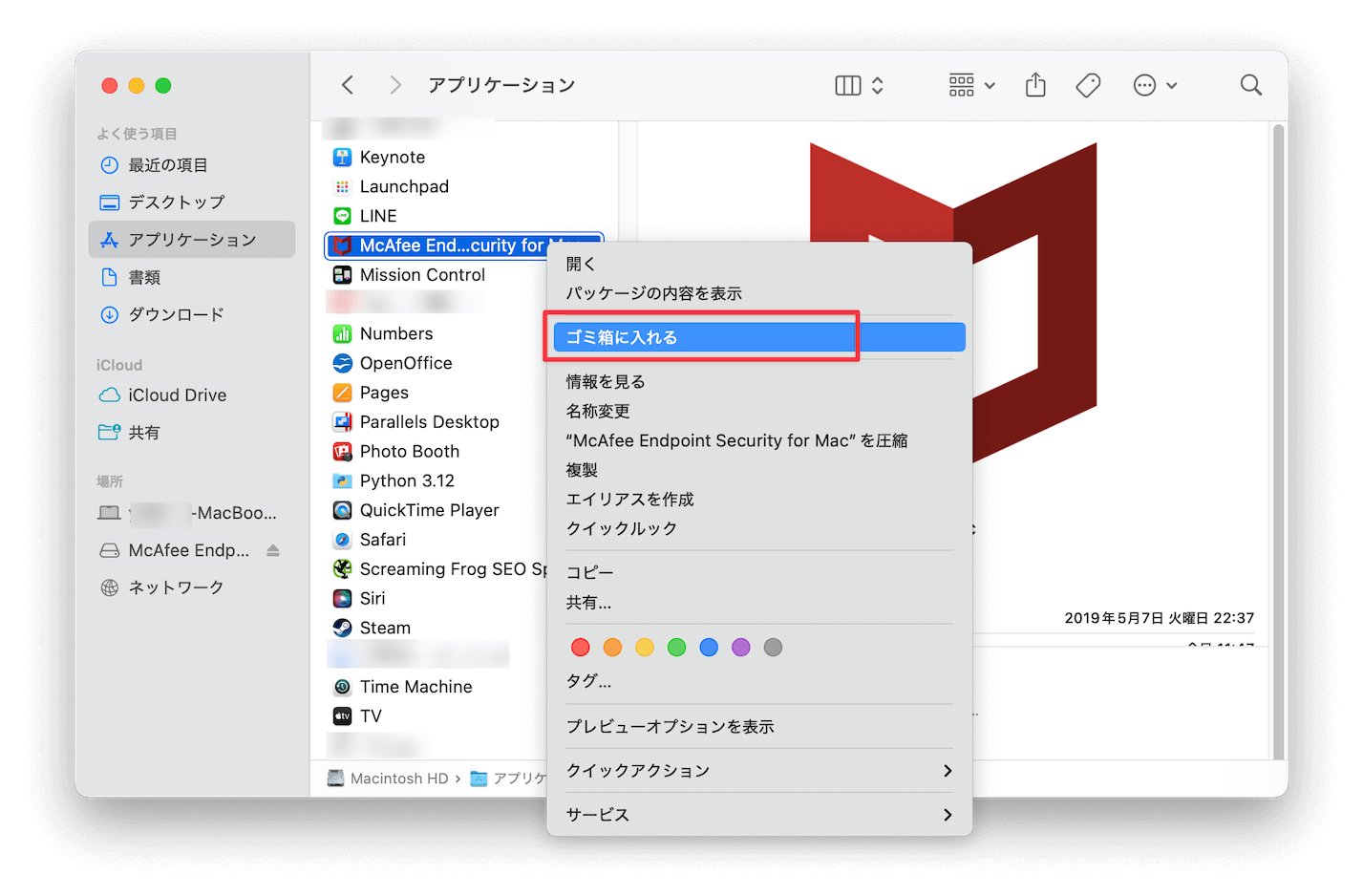The height and width of the screenshot is (896, 1363).
Task: Go back with the left chevron
Action: pos(348,85)
